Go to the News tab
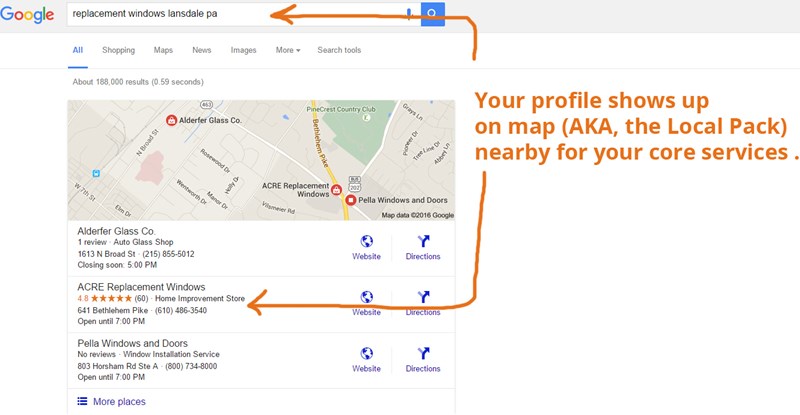 pyautogui.click(x=202, y=50)
